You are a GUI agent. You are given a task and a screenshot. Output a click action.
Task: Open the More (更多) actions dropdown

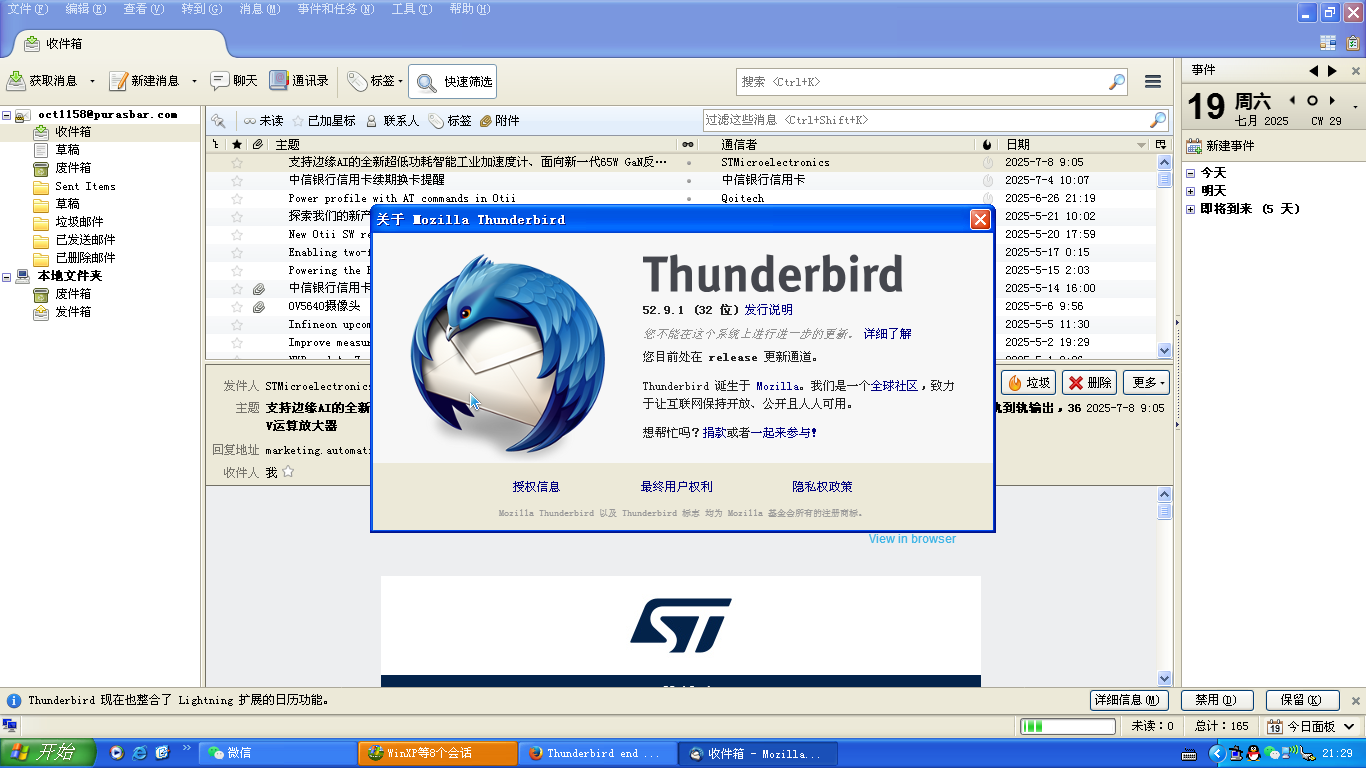1147,382
